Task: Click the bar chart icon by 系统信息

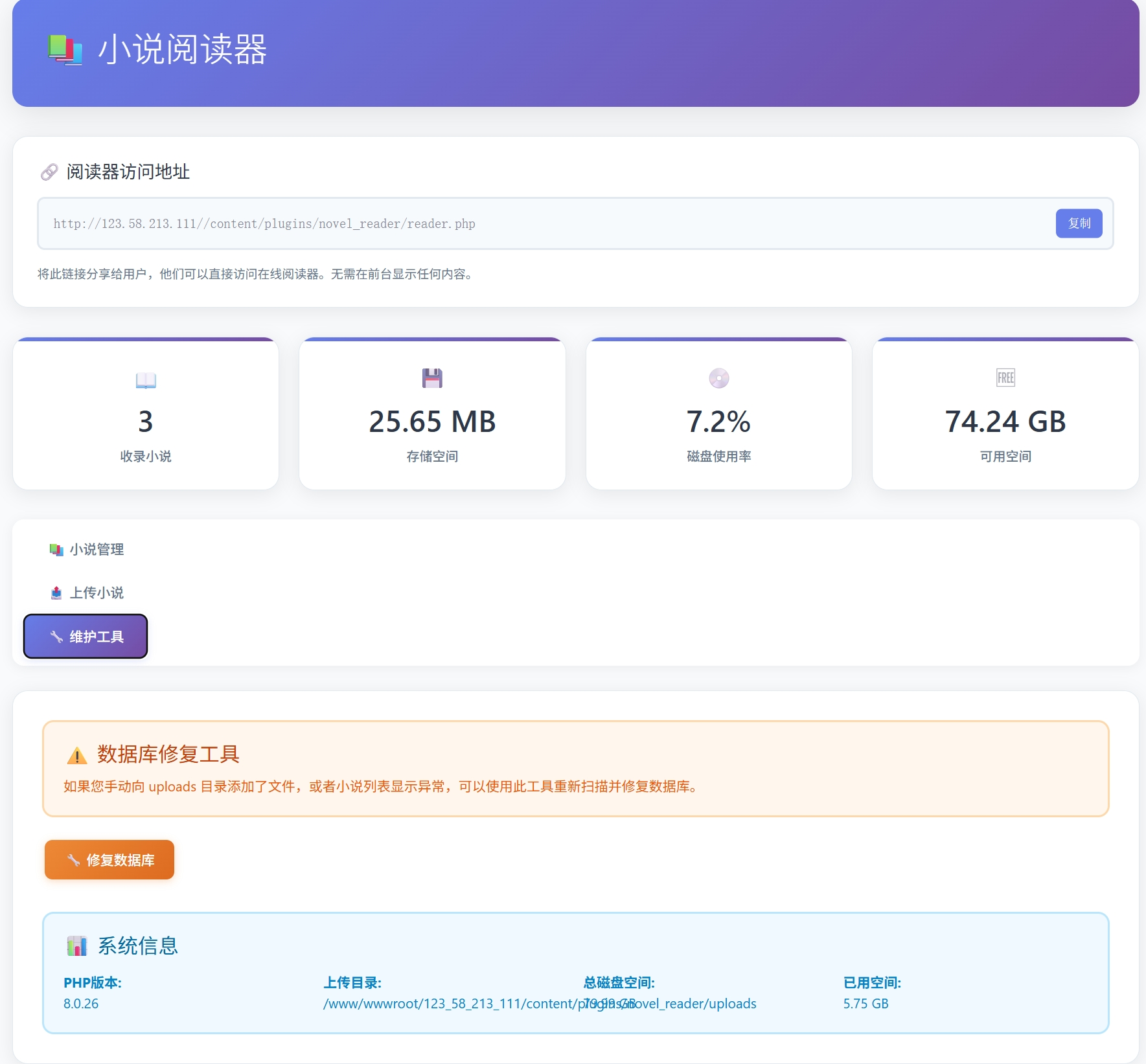Action: click(77, 946)
